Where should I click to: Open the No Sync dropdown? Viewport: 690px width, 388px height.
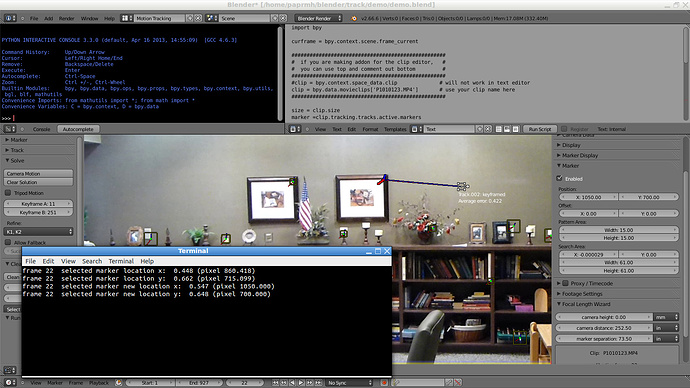(x=349, y=383)
